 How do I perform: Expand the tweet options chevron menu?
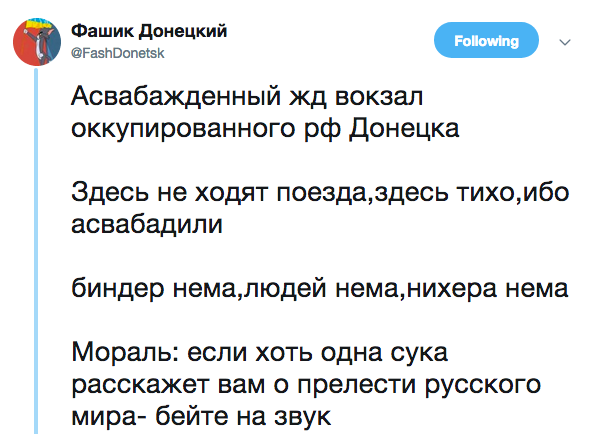[x=565, y=42]
